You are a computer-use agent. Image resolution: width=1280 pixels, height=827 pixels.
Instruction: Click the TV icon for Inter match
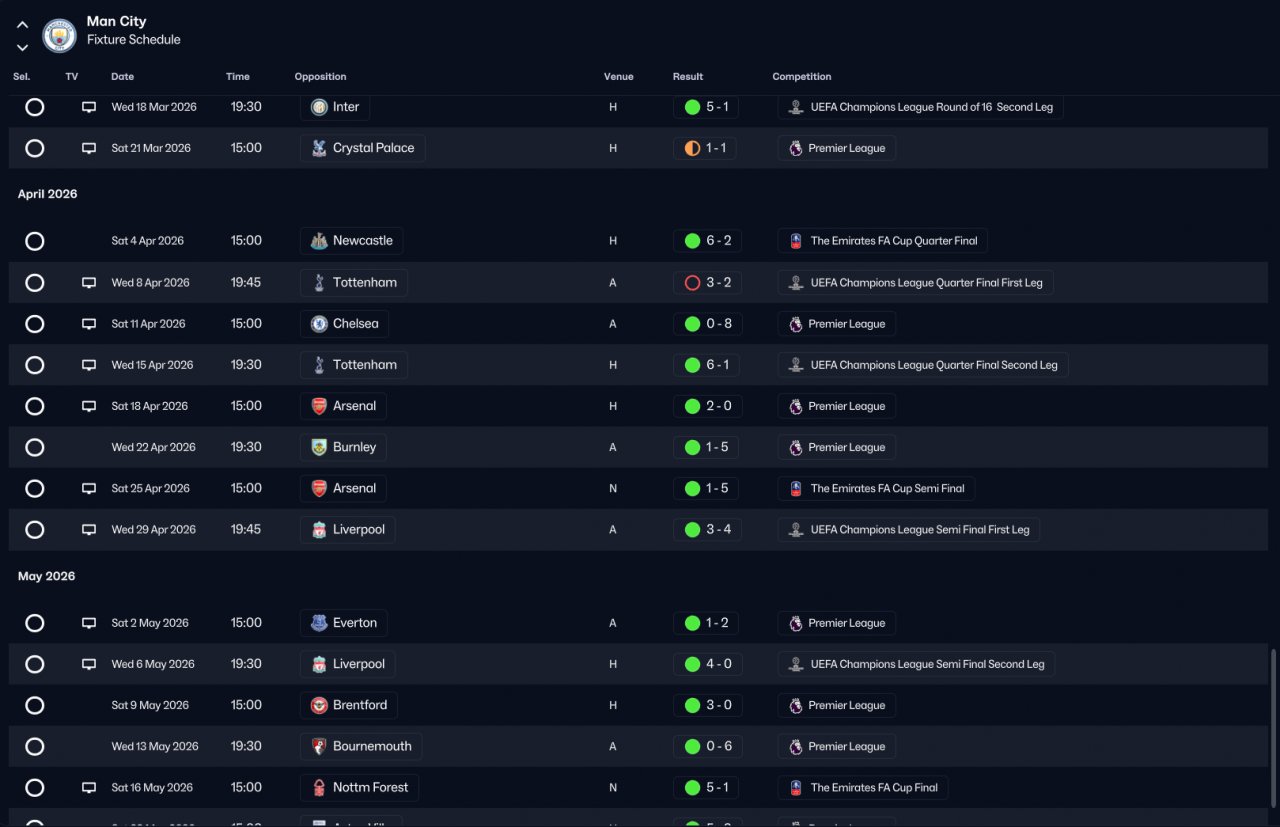click(x=89, y=107)
